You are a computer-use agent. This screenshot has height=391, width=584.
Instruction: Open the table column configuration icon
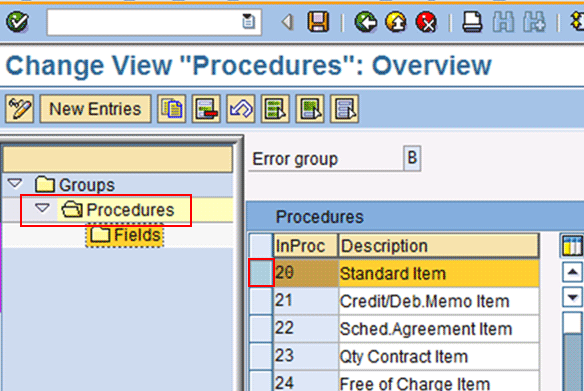(x=572, y=246)
